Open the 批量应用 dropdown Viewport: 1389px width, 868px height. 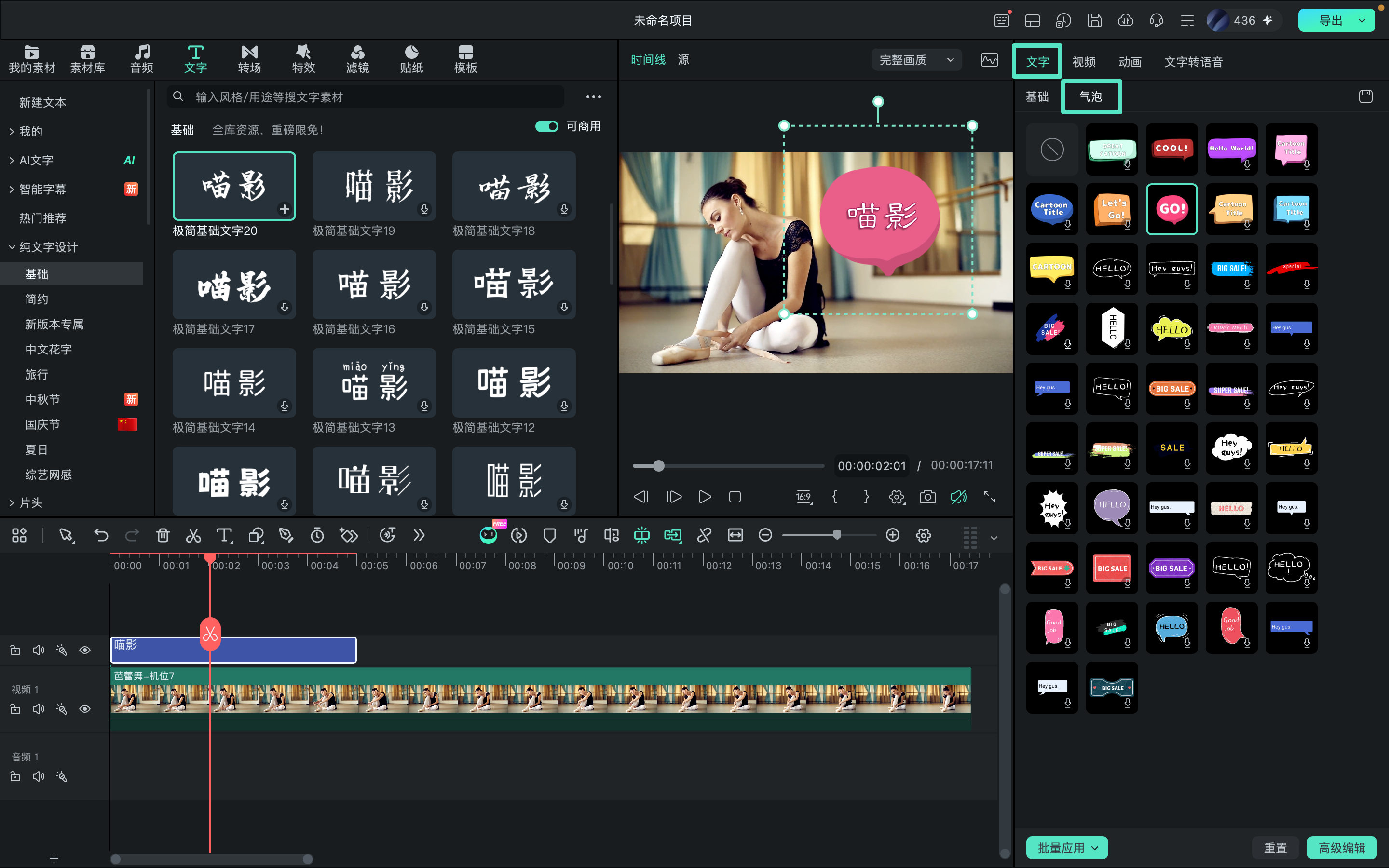coord(1067,847)
